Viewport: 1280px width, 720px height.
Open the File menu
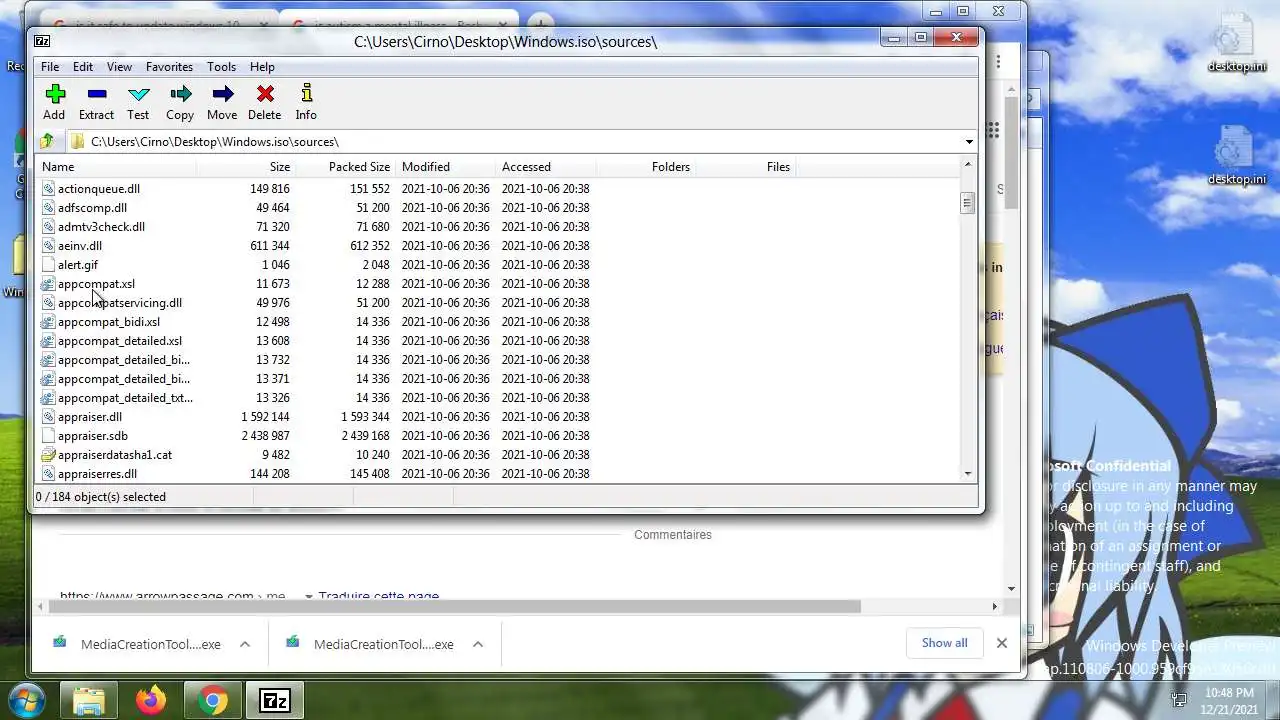(x=50, y=67)
